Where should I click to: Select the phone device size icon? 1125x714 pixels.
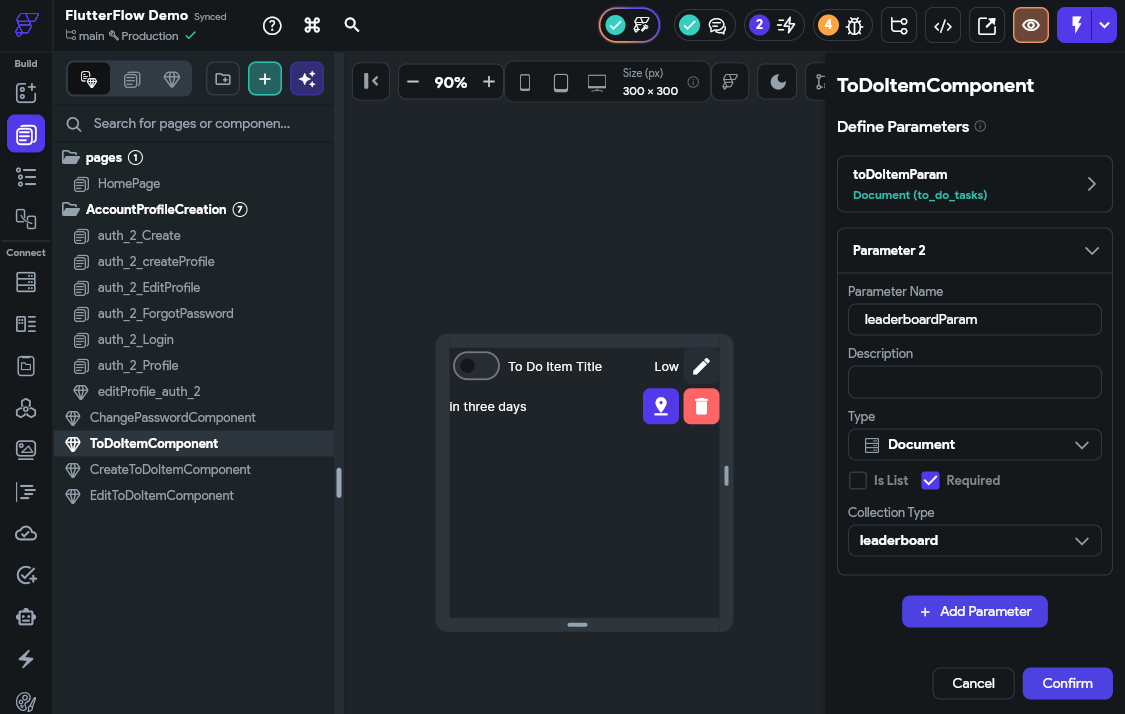(x=524, y=83)
